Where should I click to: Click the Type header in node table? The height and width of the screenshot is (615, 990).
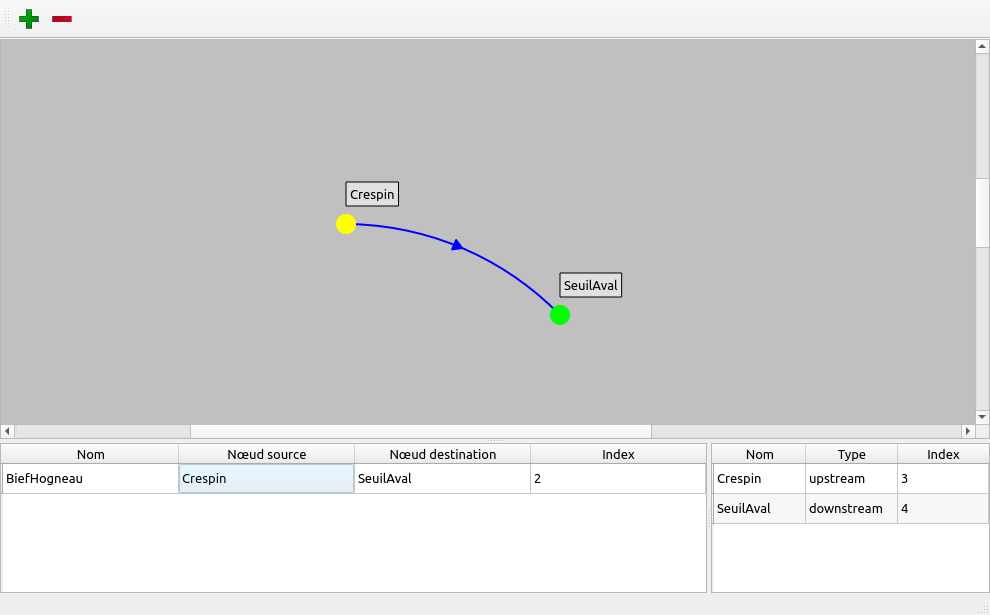(x=851, y=454)
